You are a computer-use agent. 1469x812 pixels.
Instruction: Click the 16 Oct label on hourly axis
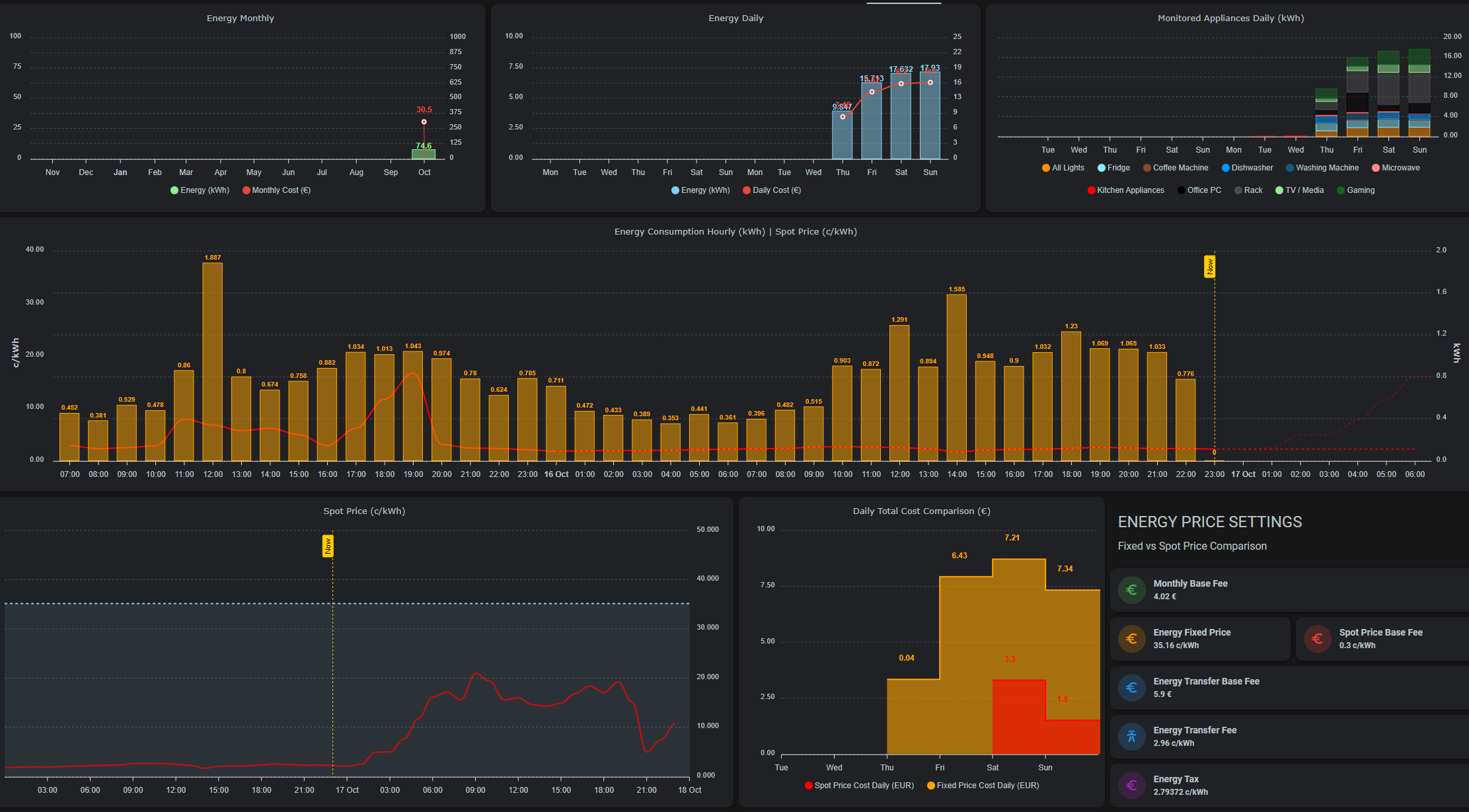point(556,474)
